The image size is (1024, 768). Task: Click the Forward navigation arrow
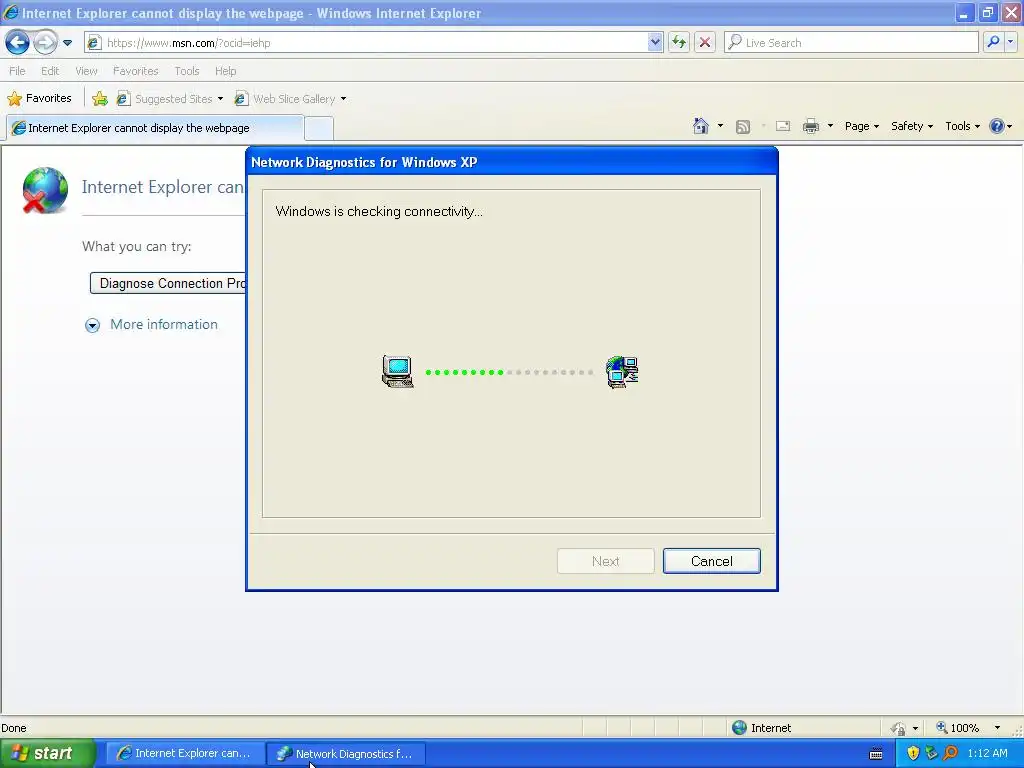pyautogui.click(x=45, y=43)
